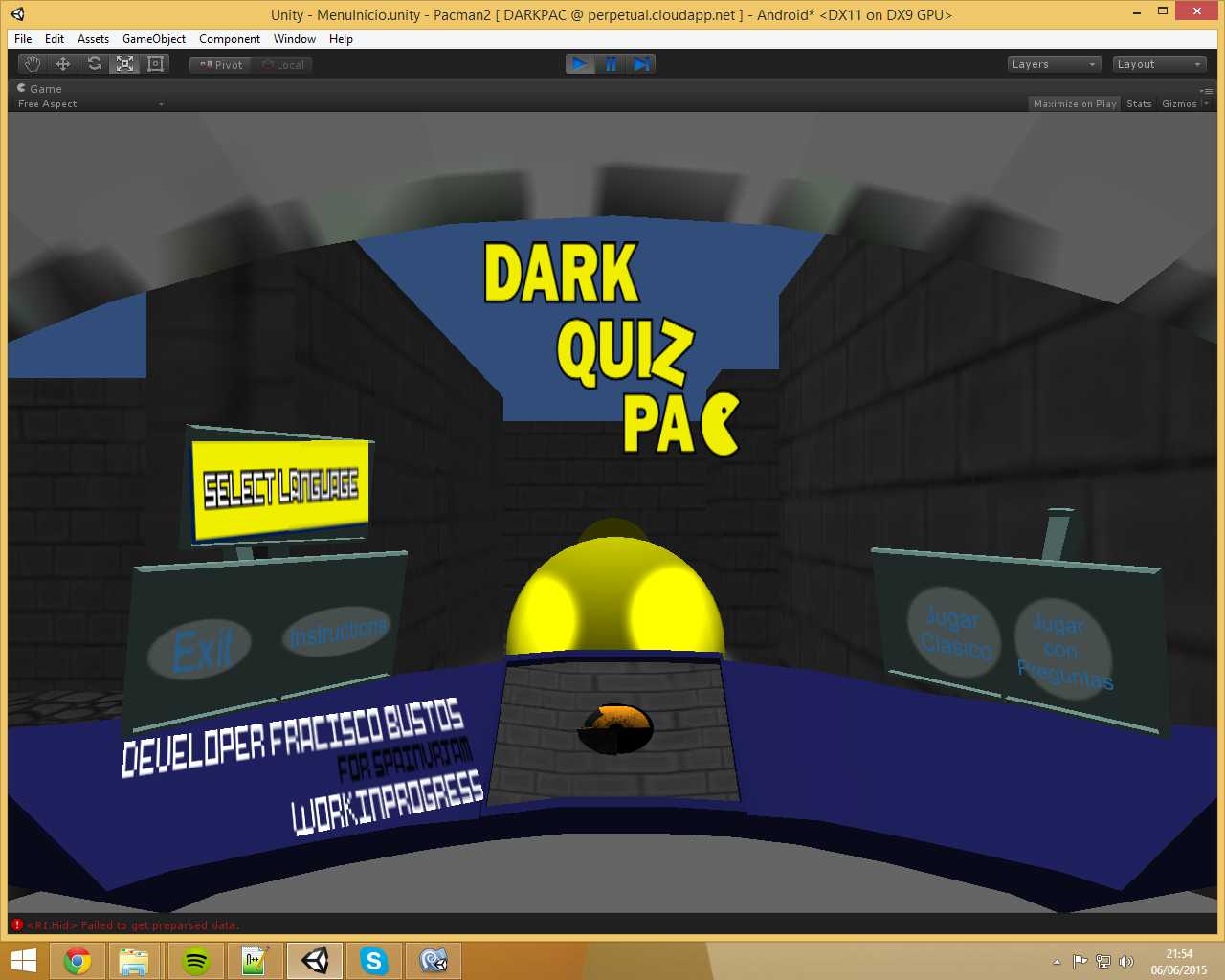Viewport: 1225px width, 980px height.
Task: Open the Component menu
Action: tap(230, 39)
